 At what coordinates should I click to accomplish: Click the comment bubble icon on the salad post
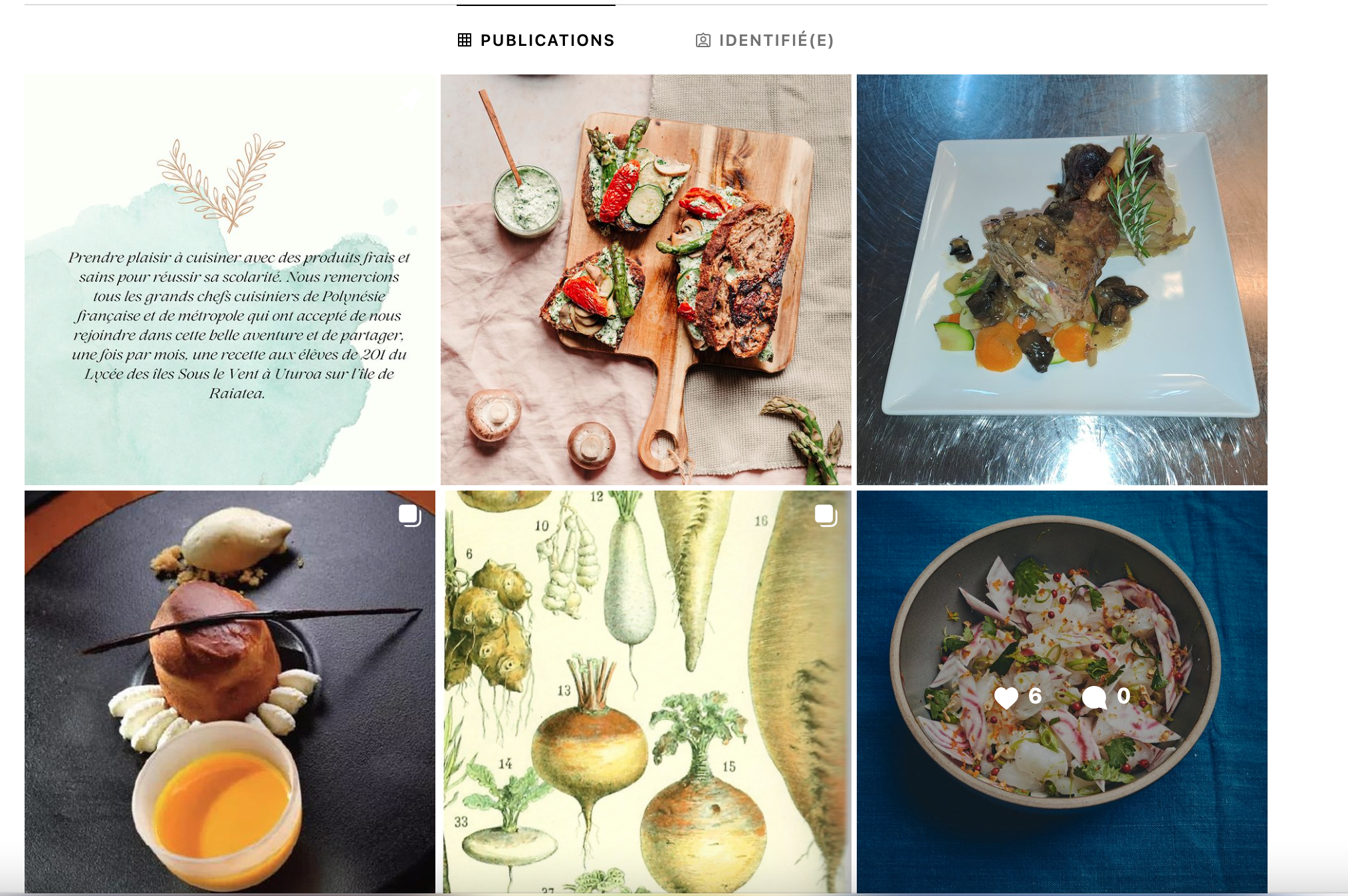[x=1094, y=697]
